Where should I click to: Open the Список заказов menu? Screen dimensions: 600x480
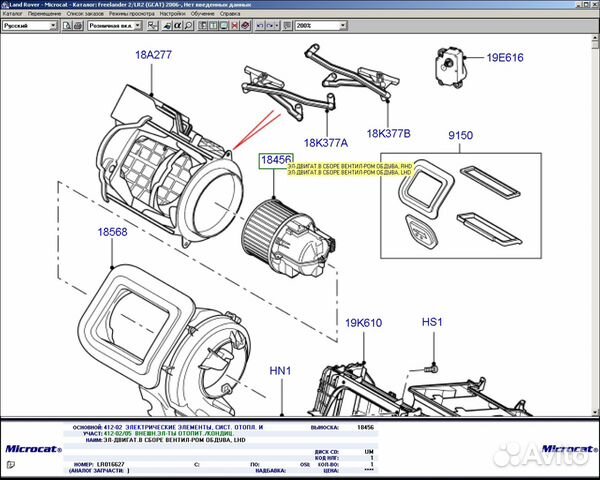point(85,13)
